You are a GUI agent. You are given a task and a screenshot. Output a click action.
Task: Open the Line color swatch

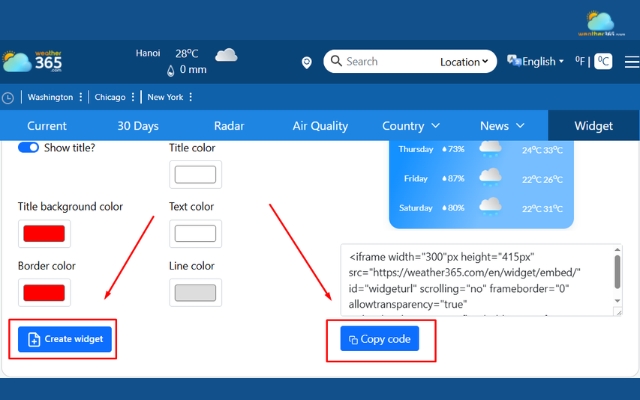[x=196, y=293]
